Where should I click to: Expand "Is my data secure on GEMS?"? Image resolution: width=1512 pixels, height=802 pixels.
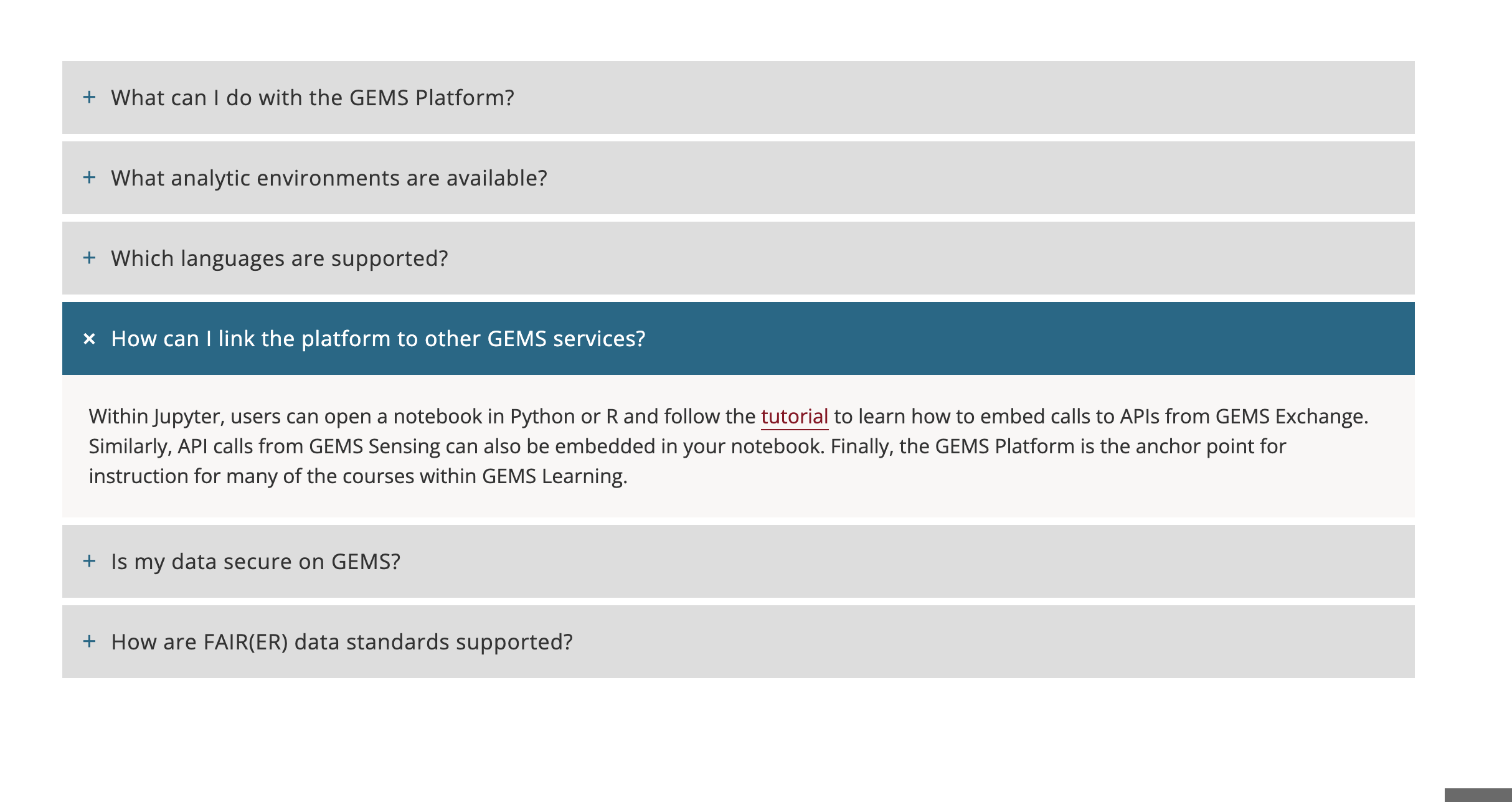point(255,562)
